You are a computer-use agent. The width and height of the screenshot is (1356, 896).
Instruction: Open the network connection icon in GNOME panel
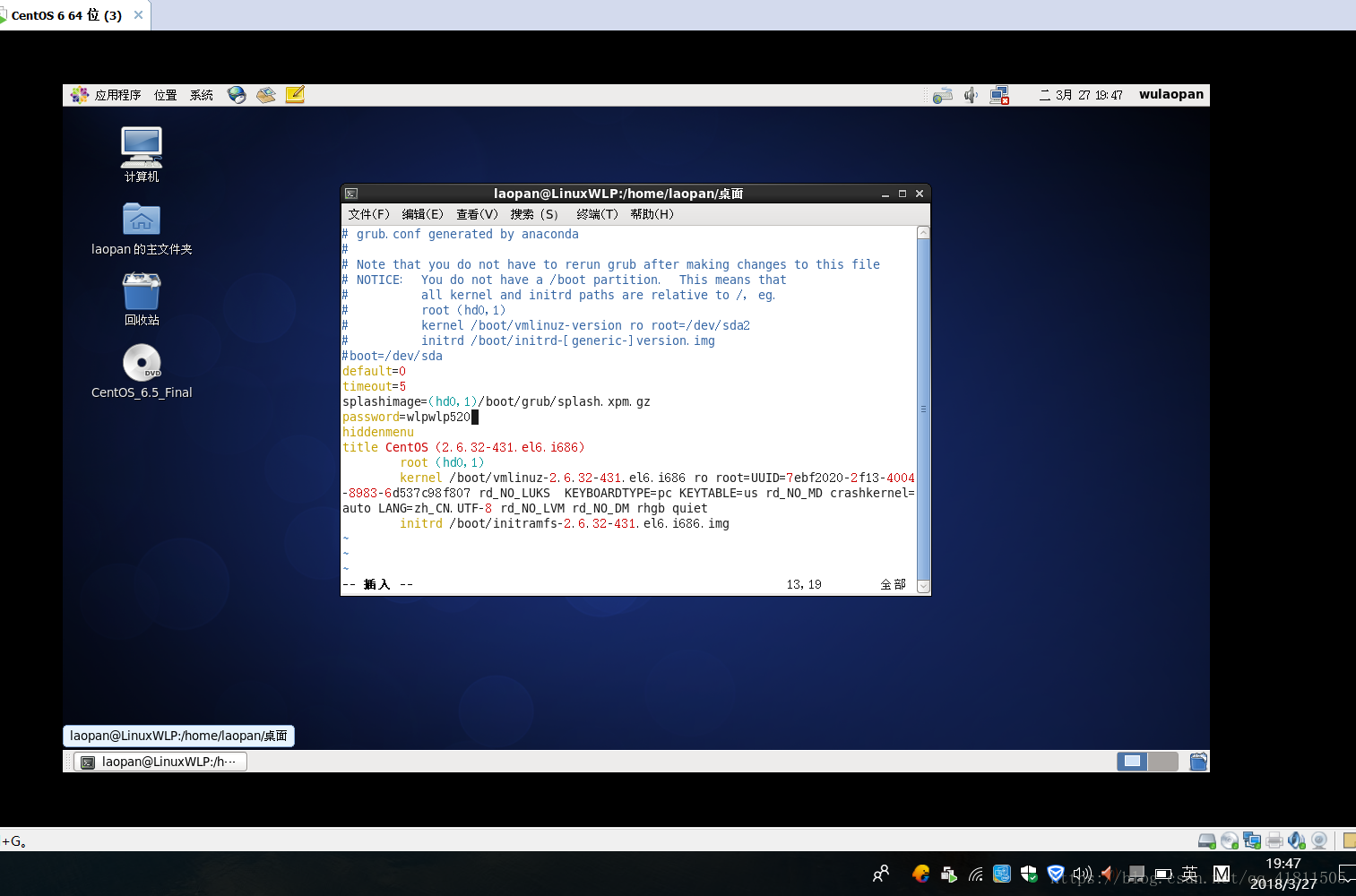point(999,95)
